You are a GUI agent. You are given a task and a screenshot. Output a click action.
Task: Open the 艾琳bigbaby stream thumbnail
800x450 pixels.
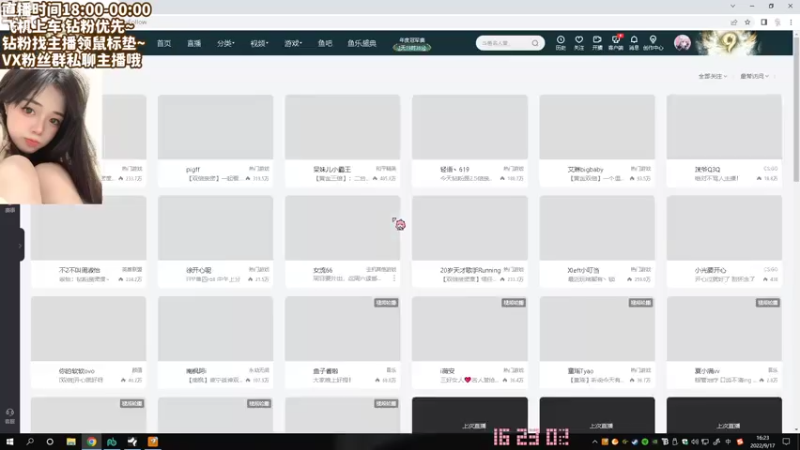[x=597, y=127]
